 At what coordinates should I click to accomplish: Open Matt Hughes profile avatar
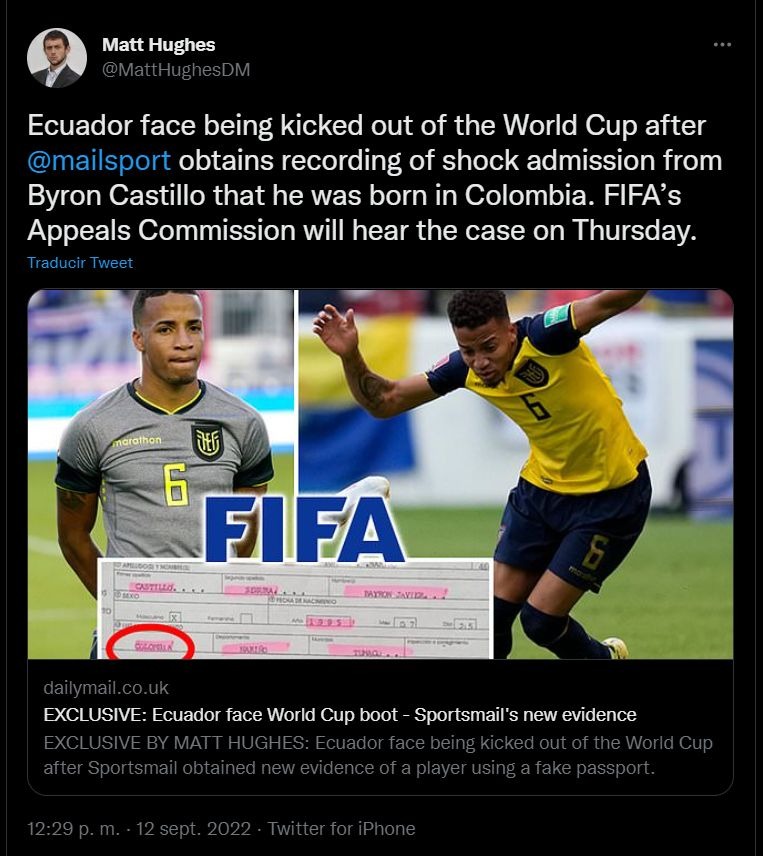pos(57,58)
